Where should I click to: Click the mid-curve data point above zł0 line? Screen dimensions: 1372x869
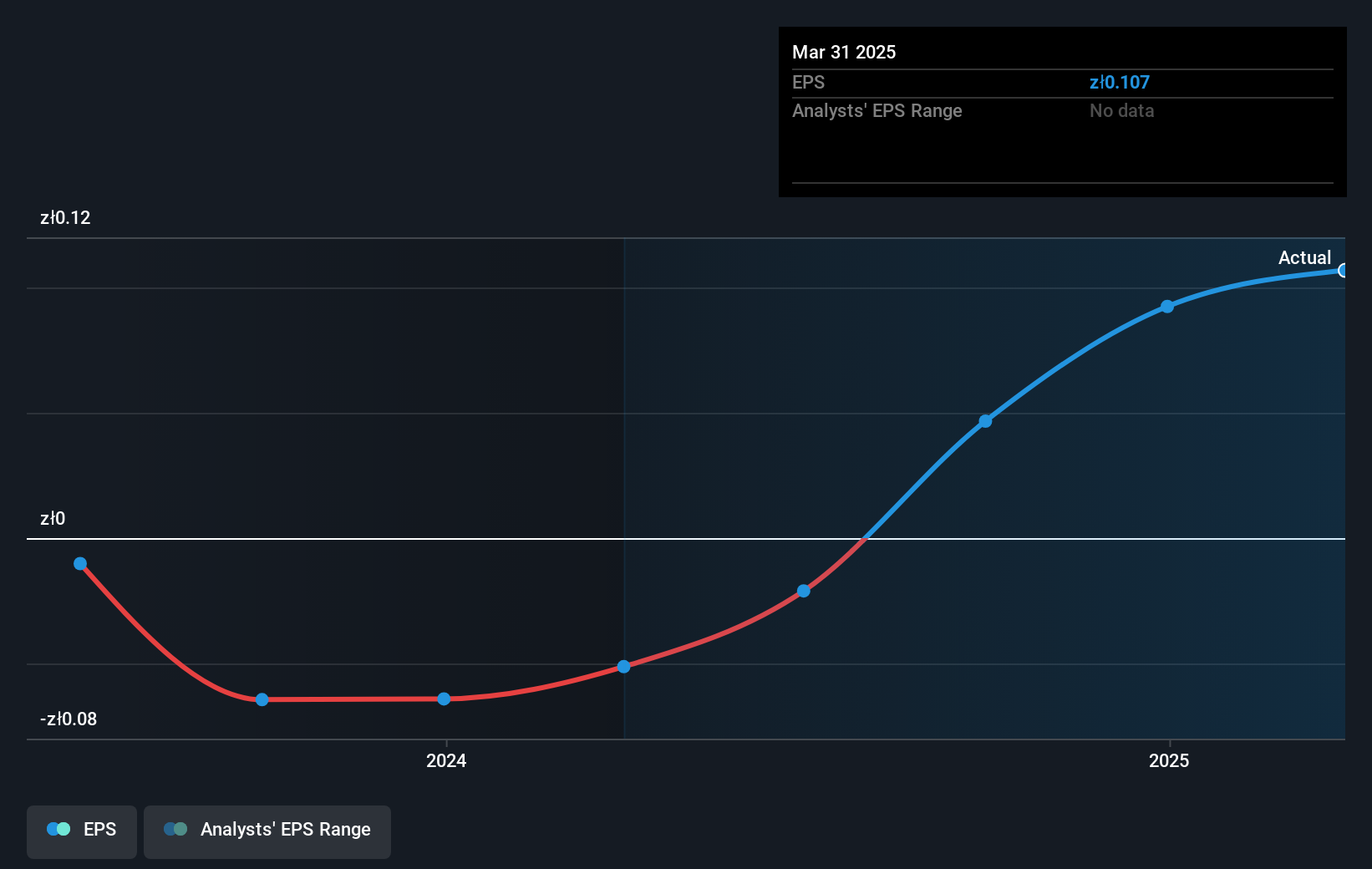pos(986,420)
